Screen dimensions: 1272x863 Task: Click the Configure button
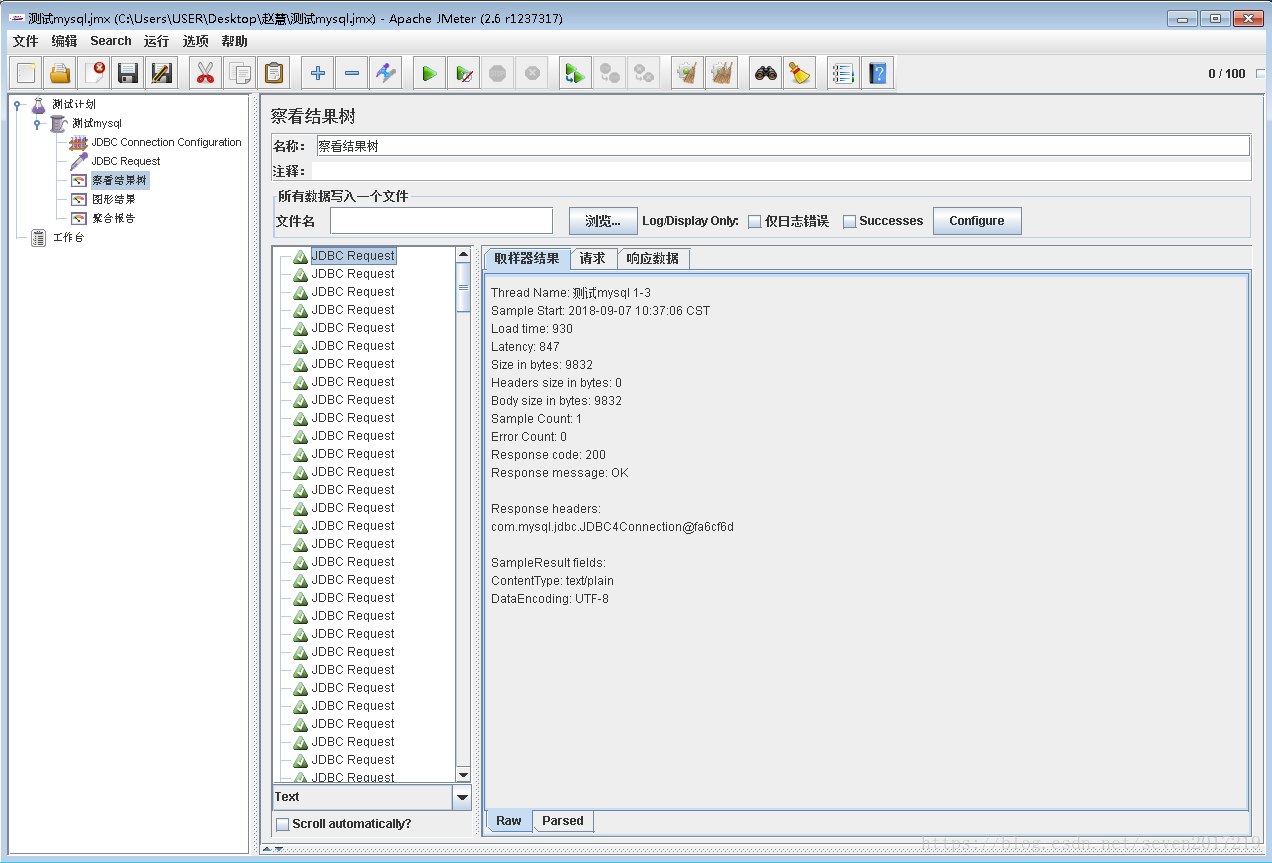[977, 221]
